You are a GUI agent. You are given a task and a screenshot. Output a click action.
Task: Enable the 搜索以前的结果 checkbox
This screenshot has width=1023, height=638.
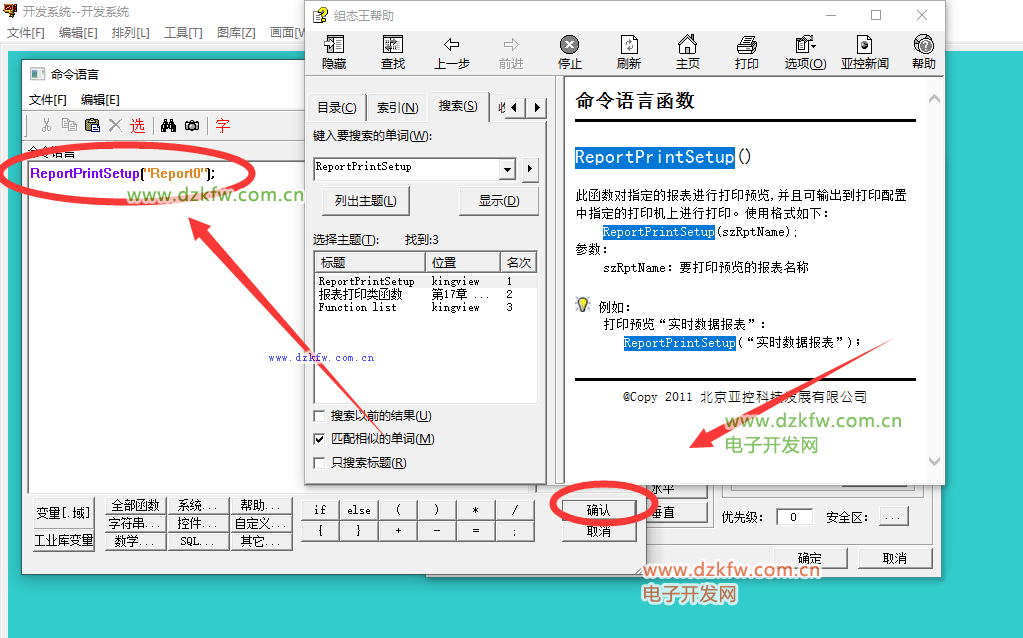tap(320, 416)
